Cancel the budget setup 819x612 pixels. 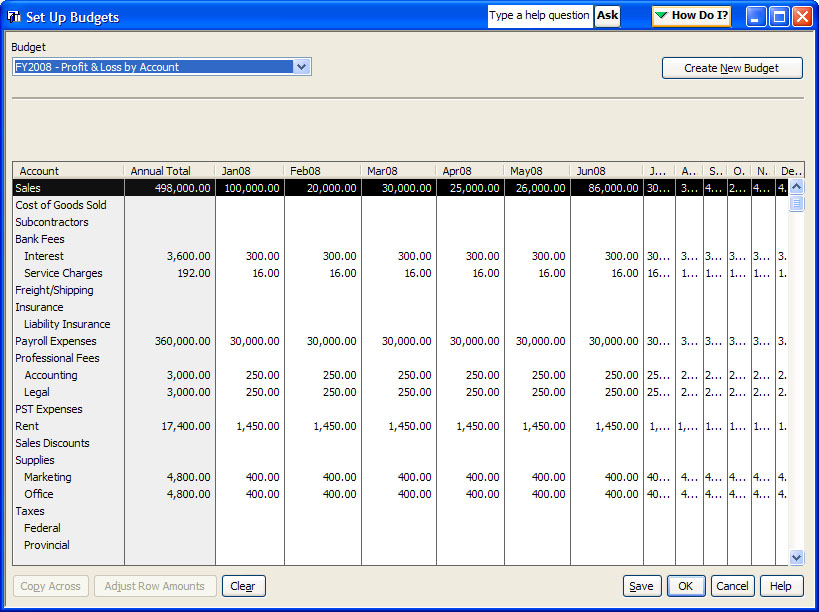(732, 586)
